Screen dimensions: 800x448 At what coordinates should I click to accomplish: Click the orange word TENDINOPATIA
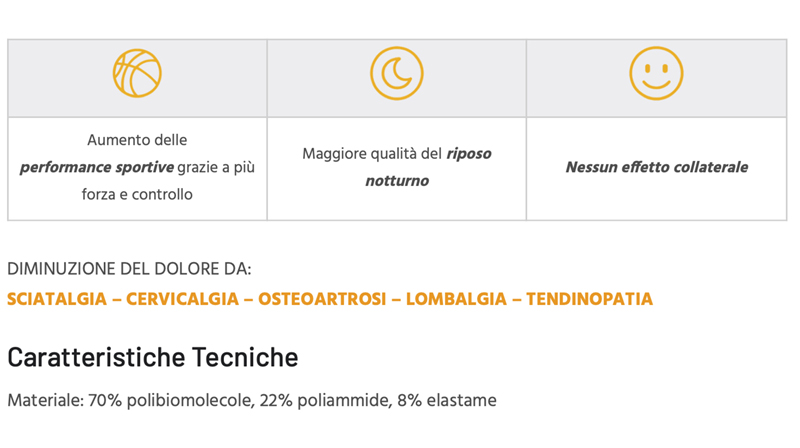point(589,299)
